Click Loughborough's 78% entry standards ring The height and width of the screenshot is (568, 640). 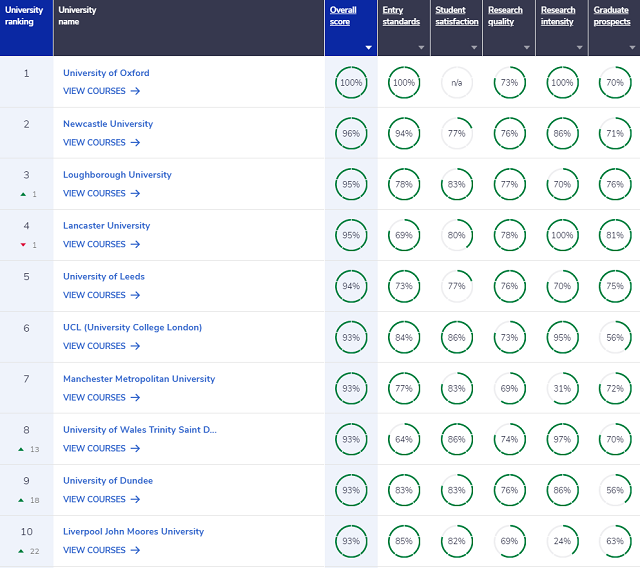point(404,184)
